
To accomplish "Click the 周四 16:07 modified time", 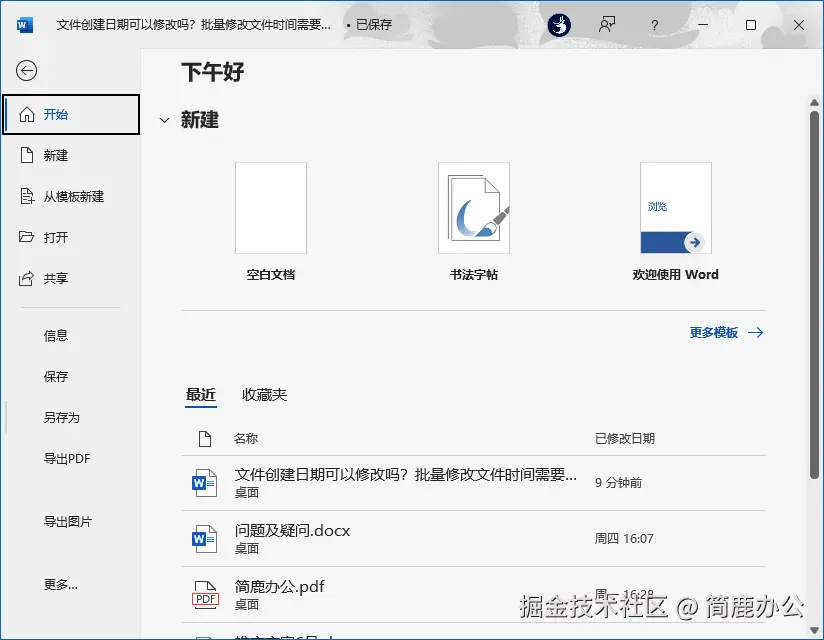I will coord(624,539).
